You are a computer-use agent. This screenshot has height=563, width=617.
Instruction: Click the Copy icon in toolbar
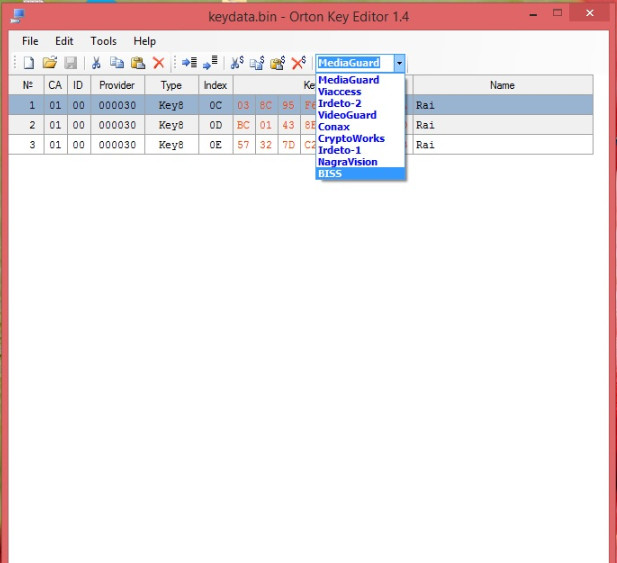pos(117,63)
